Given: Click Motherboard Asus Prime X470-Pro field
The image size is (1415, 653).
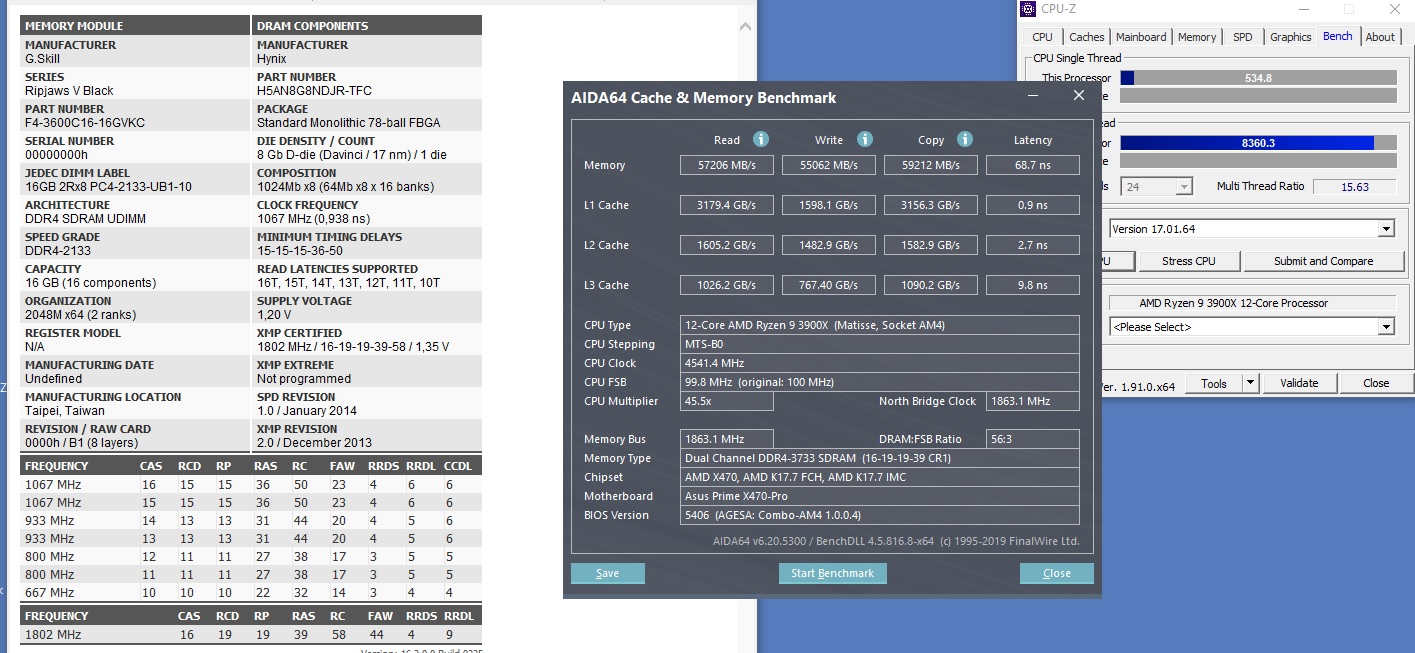Looking at the screenshot, I should 880,496.
